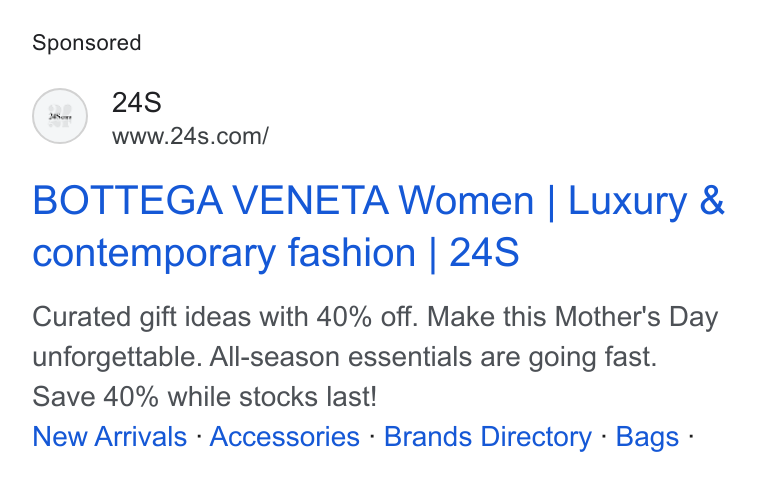The width and height of the screenshot is (760, 480).
Task: Go to the Bags sitelink
Action: pos(647,437)
